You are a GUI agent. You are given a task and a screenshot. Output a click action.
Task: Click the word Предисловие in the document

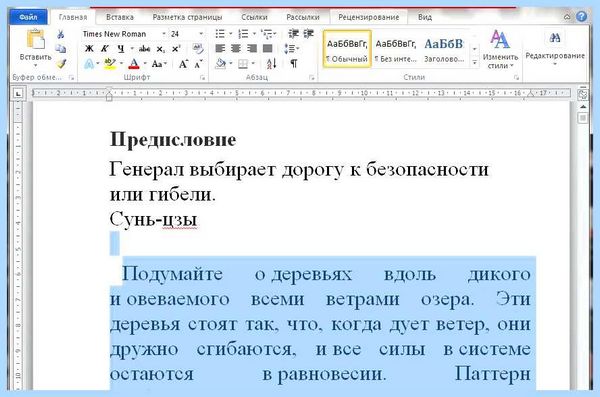pyautogui.click(x=173, y=140)
